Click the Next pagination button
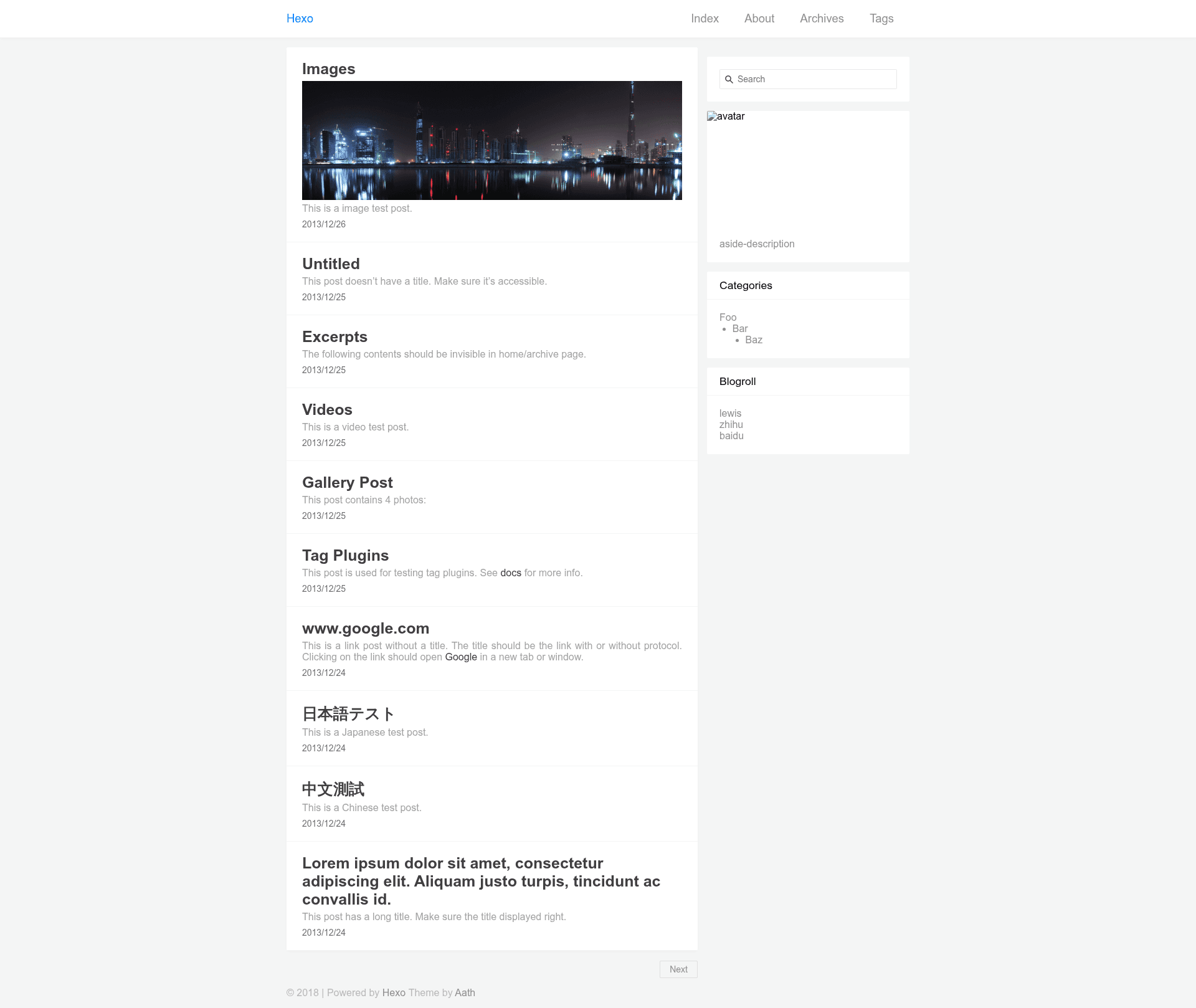 coord(678,969)
